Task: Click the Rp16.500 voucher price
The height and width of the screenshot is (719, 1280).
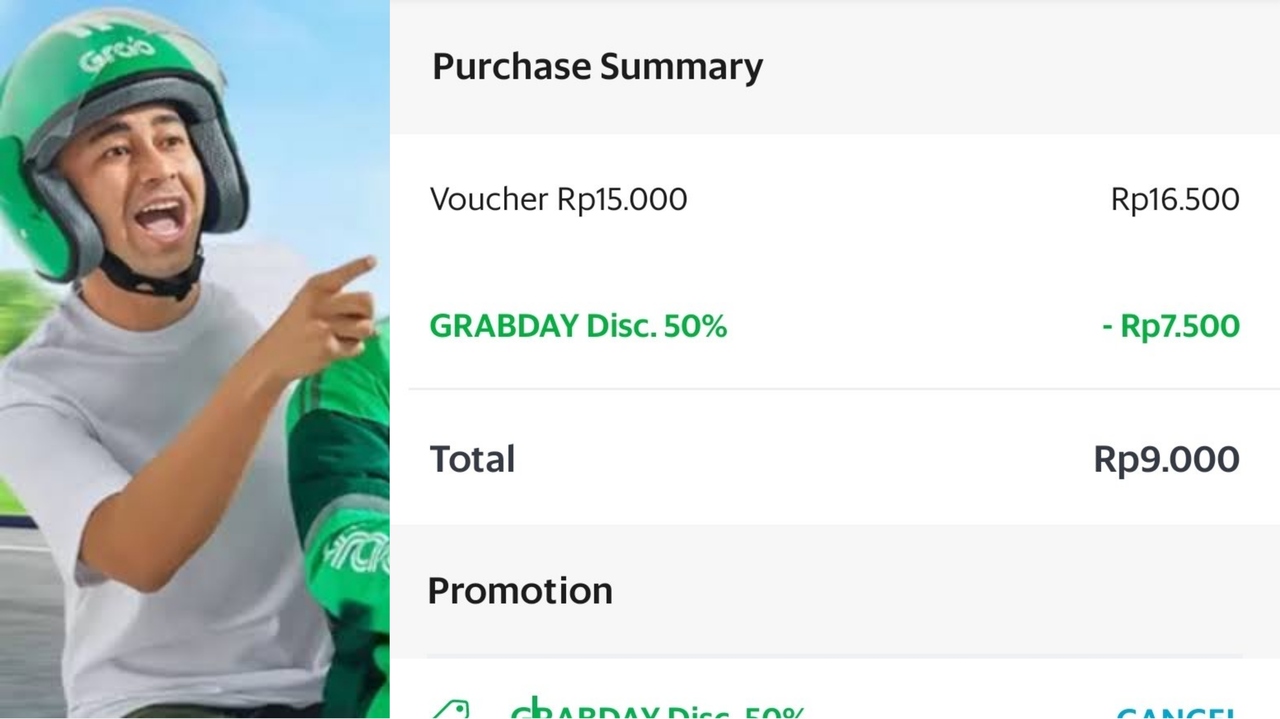Action: click(1174, 199)
